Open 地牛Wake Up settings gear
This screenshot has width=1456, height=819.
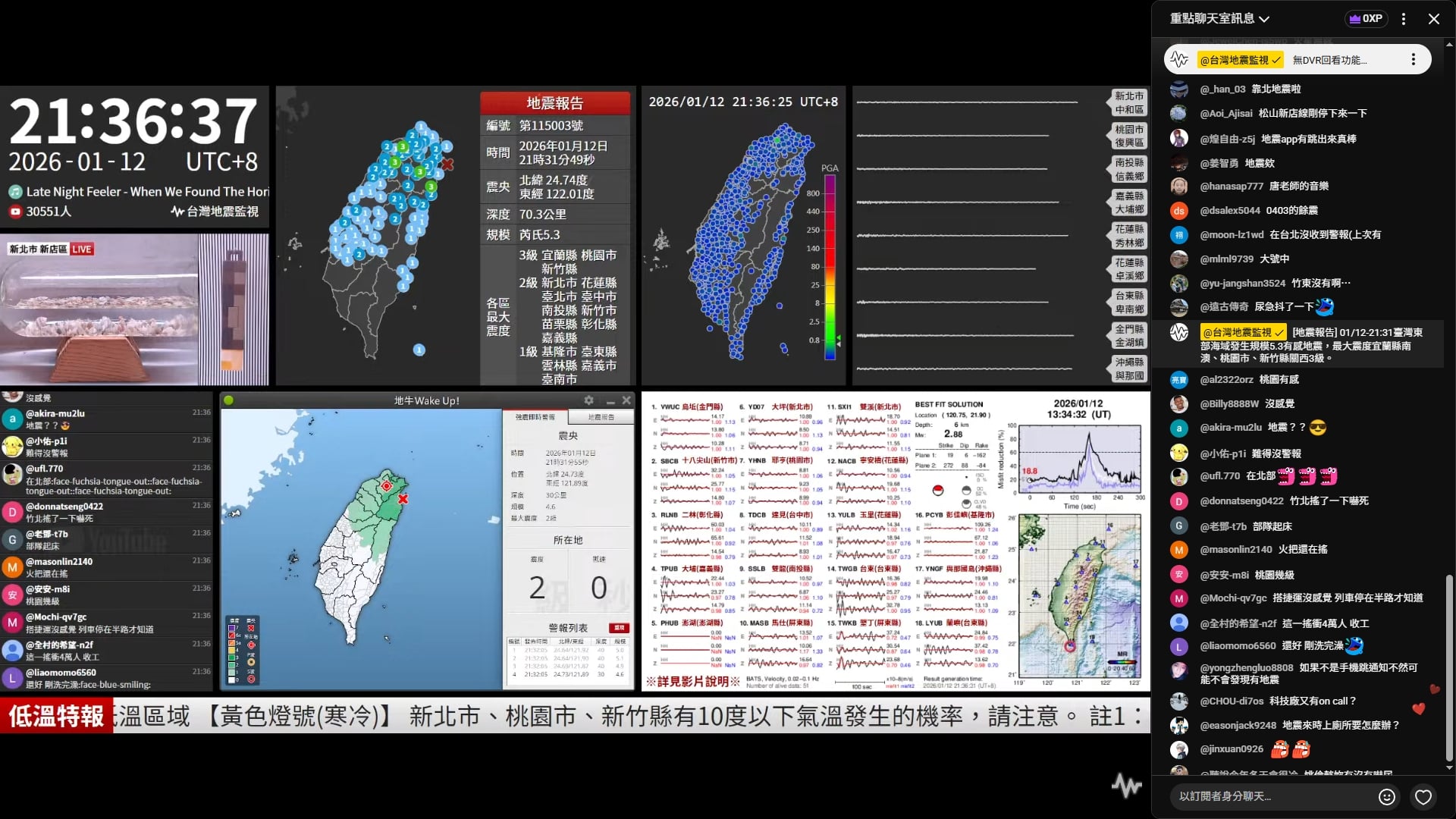[588, 400]
